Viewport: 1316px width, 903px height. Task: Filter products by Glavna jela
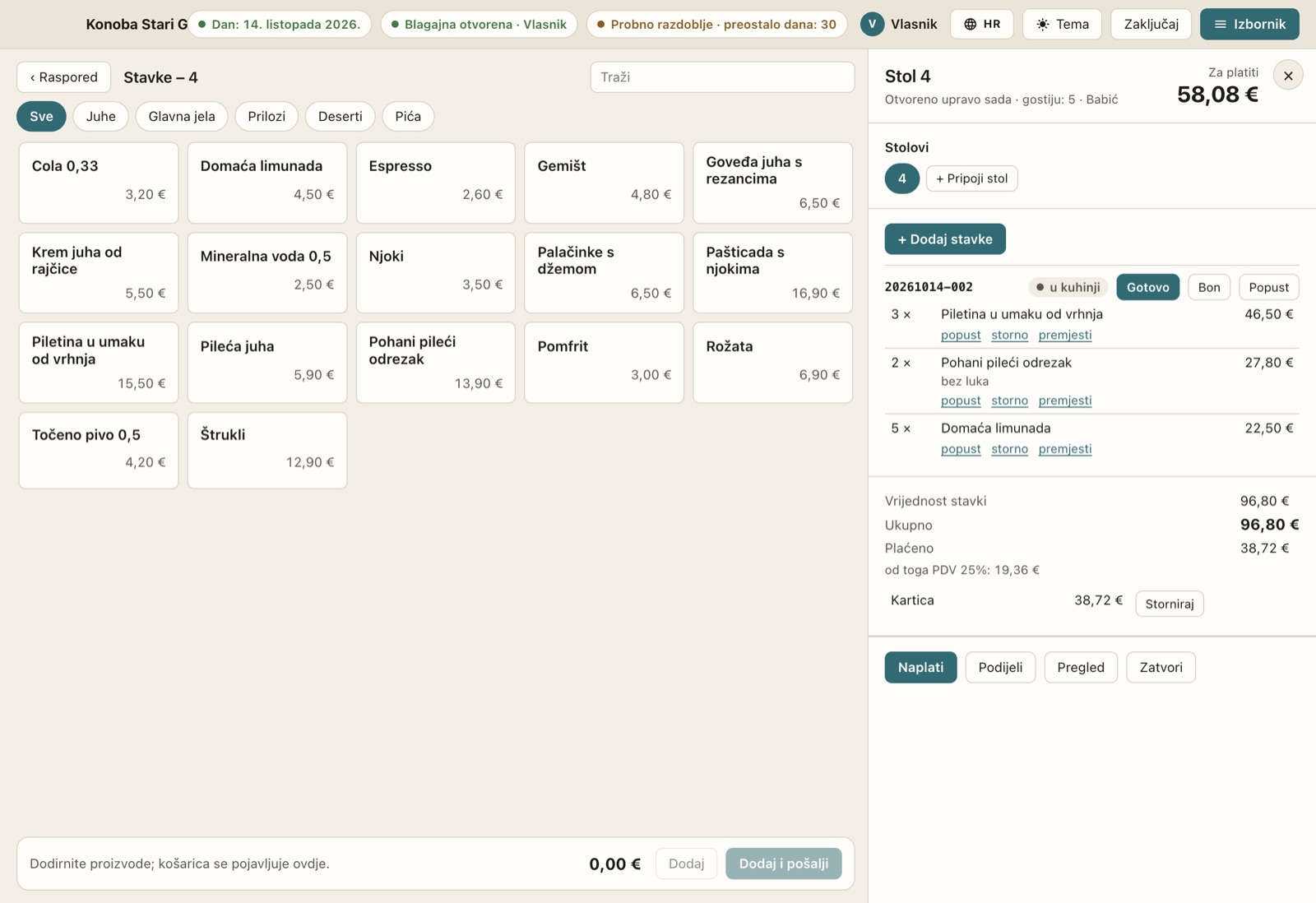click(x=182, y=116)
